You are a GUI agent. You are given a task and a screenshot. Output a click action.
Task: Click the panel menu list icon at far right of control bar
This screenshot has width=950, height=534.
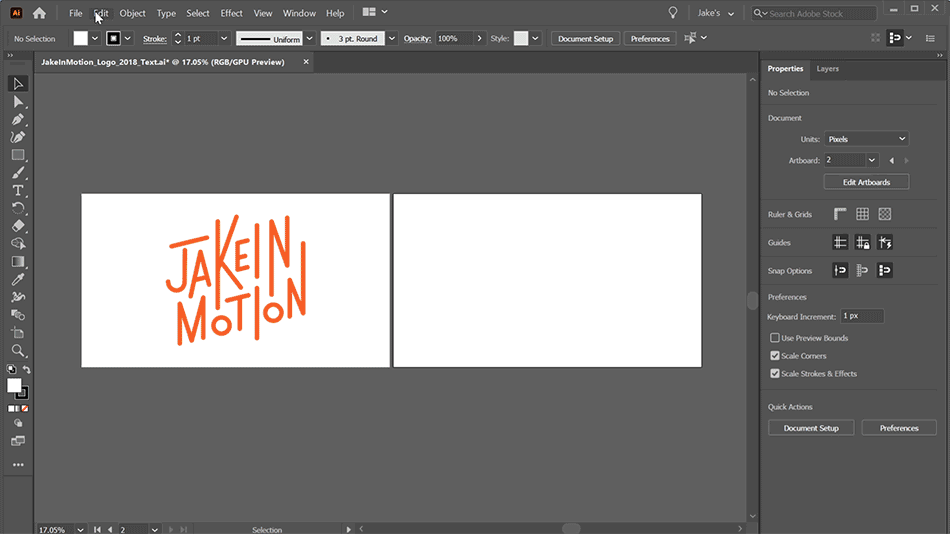(x=930, y=38)
